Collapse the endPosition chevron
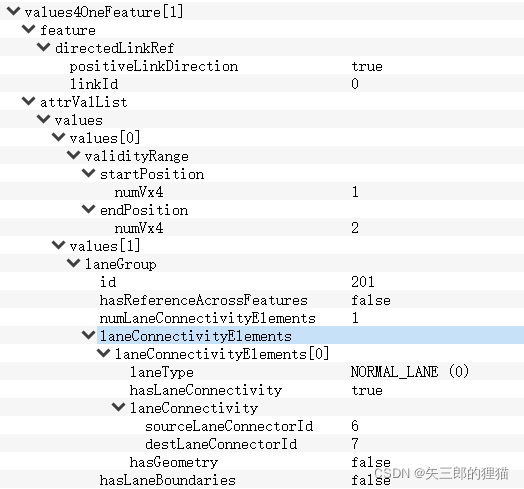The width and height of the screenshot is (524, 489). 89,209
